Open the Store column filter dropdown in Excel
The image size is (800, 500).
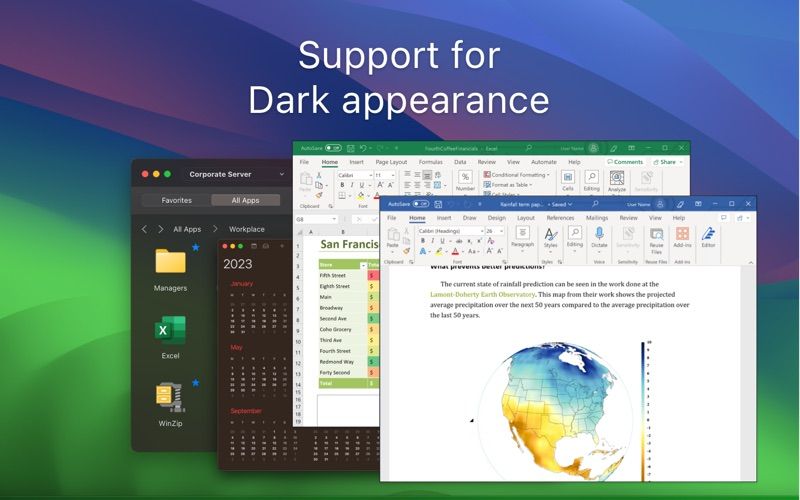click(363, 265)
